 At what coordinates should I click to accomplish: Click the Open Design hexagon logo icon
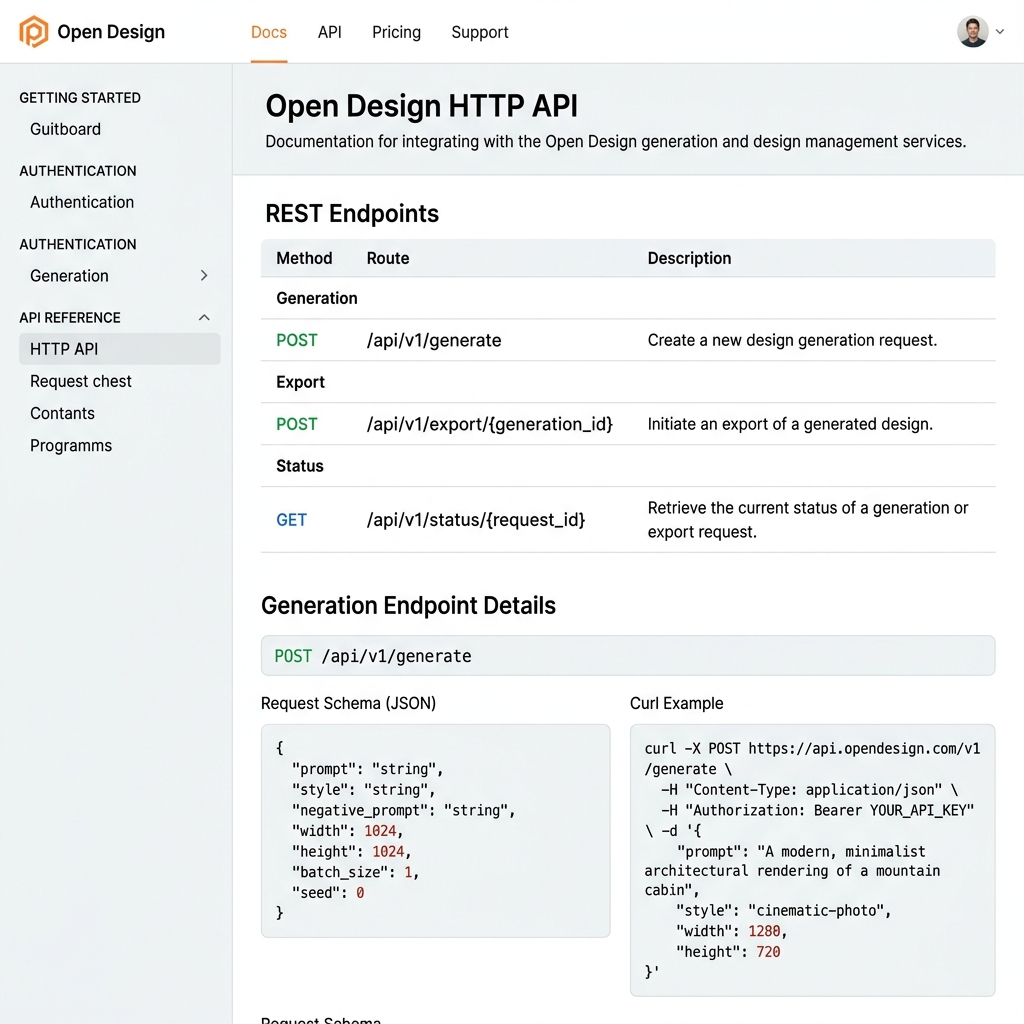[x=33, y=31]
